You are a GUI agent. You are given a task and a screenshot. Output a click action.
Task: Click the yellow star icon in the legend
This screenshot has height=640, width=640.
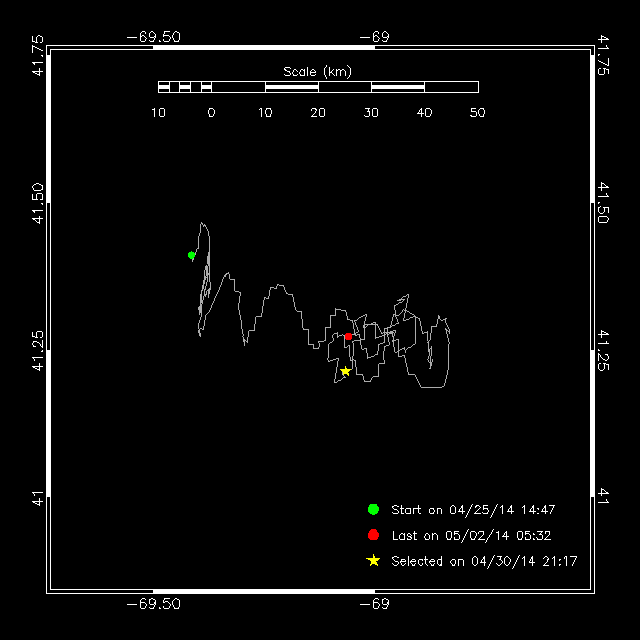[x=373, y=561]
